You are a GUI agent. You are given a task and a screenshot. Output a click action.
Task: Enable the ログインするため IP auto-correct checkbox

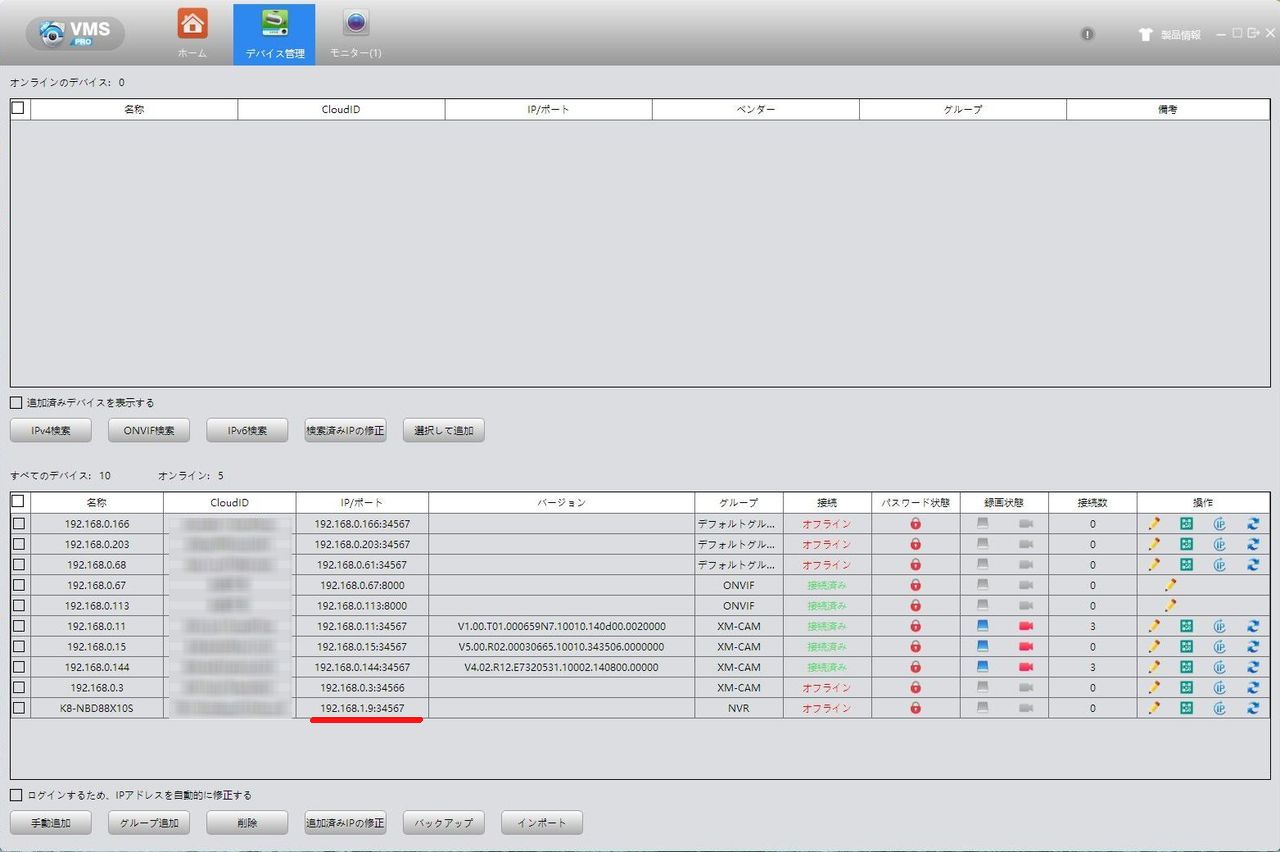tap(15, 796)
